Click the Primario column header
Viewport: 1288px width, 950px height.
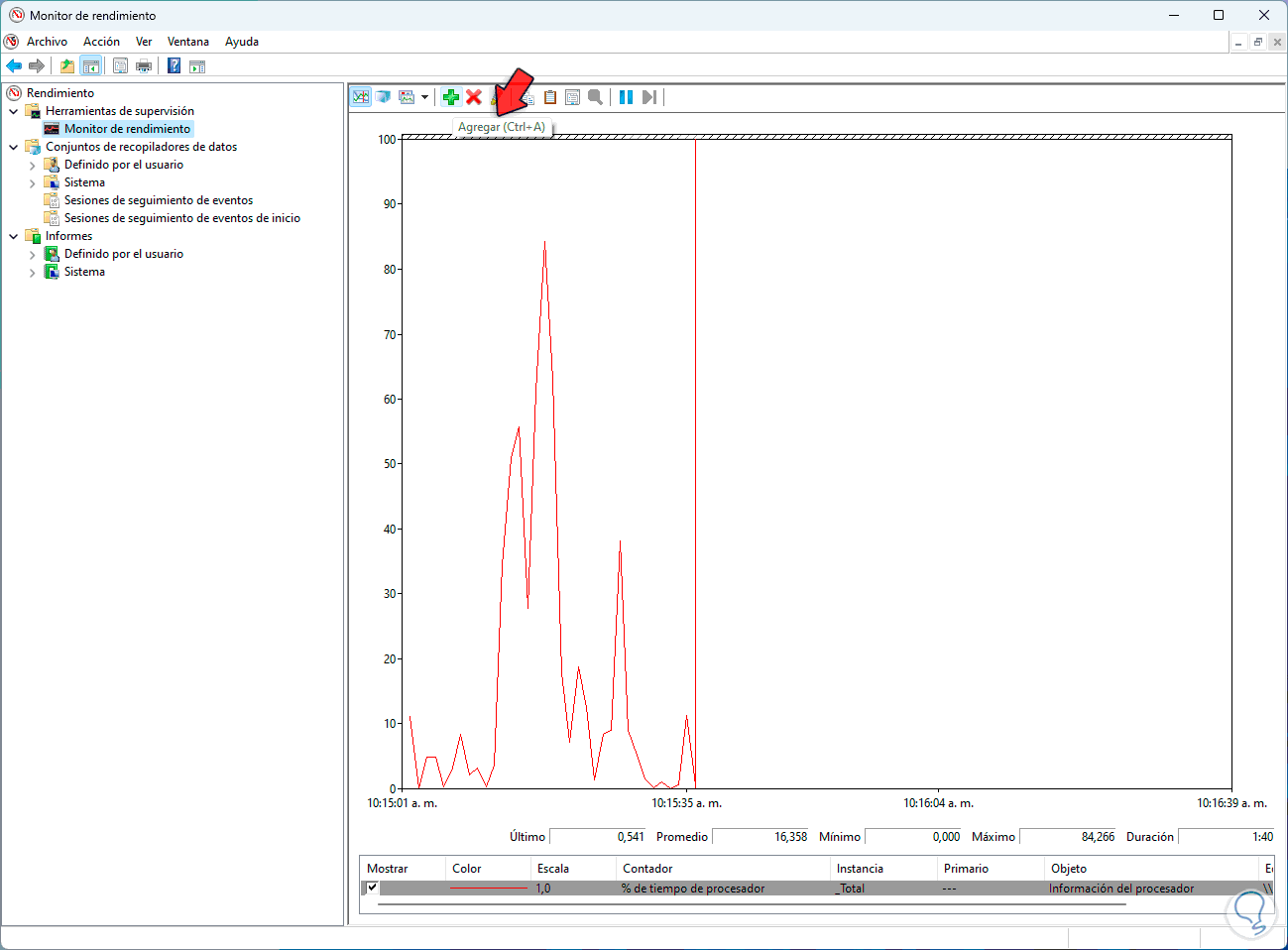(991, 869)
